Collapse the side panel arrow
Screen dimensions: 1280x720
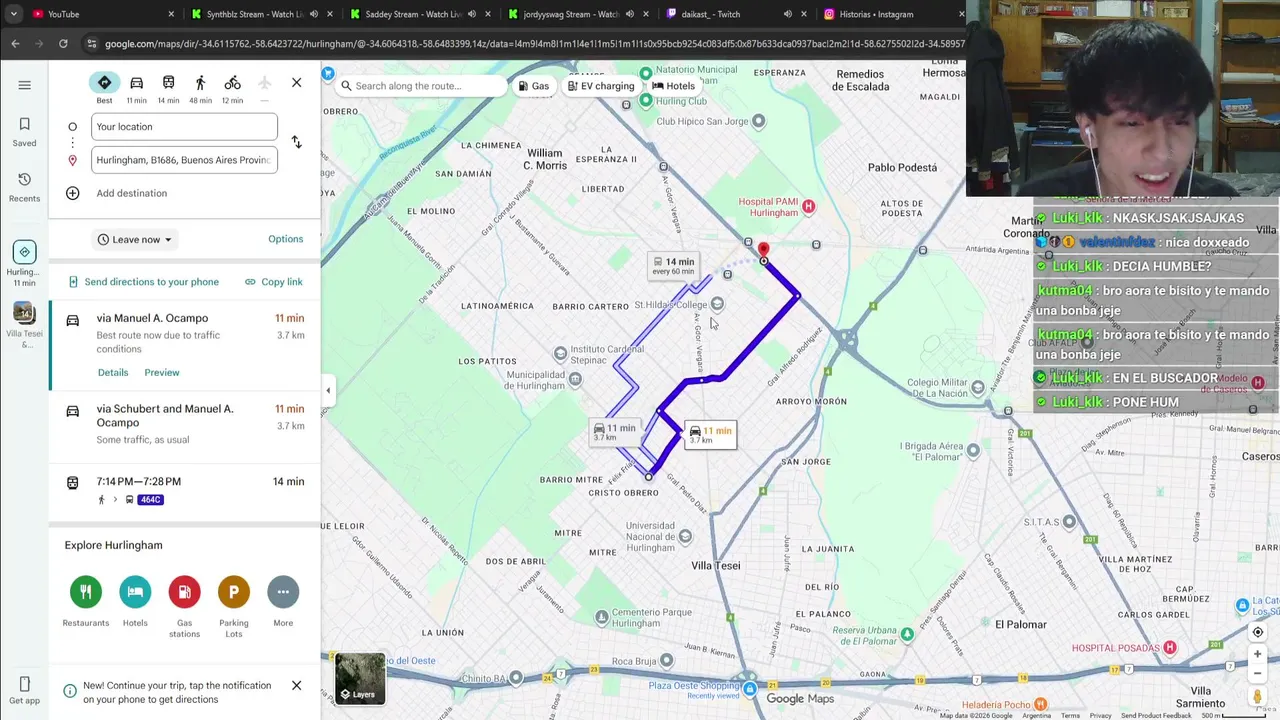(x=328, y=390)
